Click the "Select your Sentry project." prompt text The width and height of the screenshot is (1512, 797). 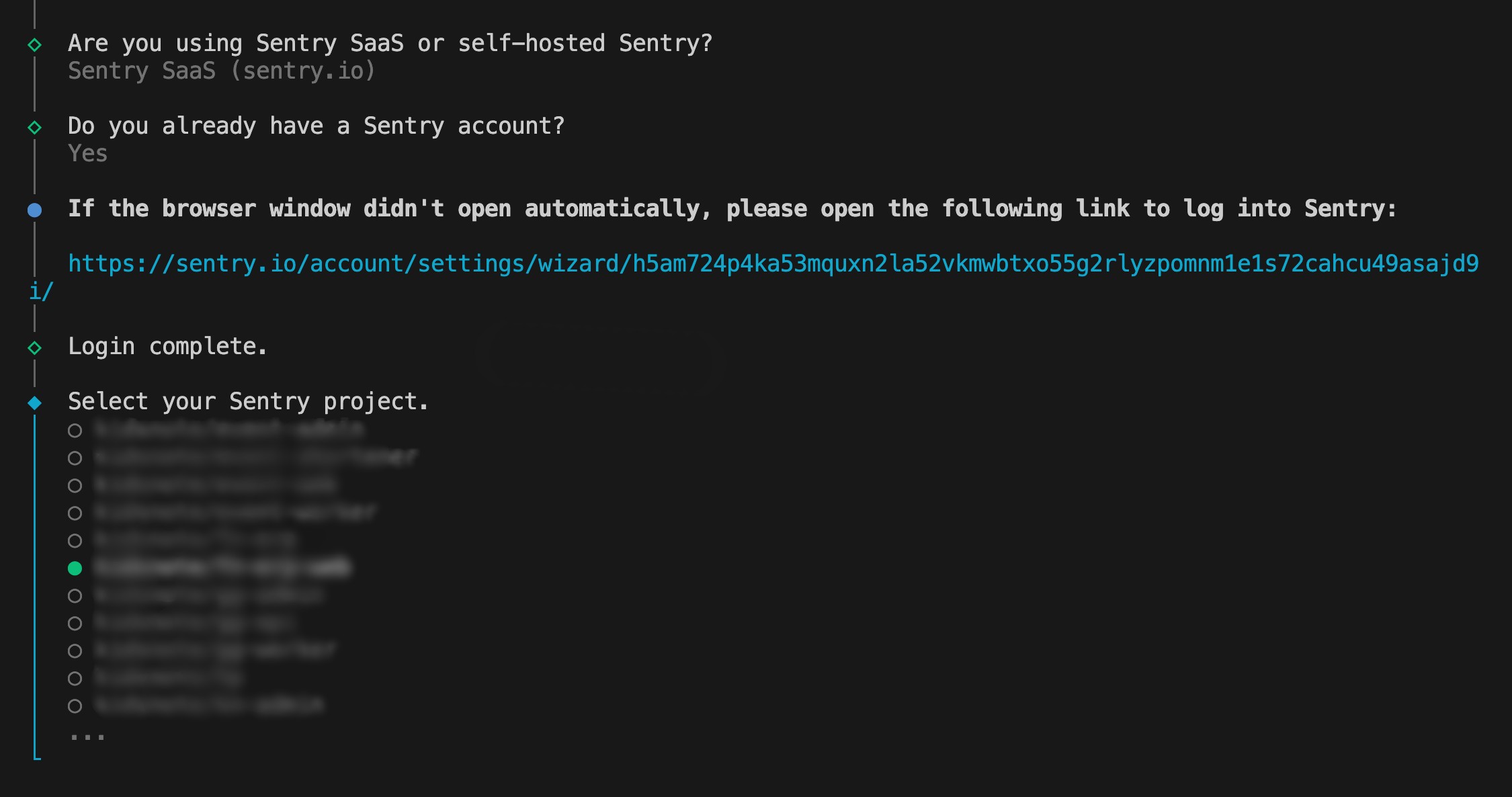249,402
